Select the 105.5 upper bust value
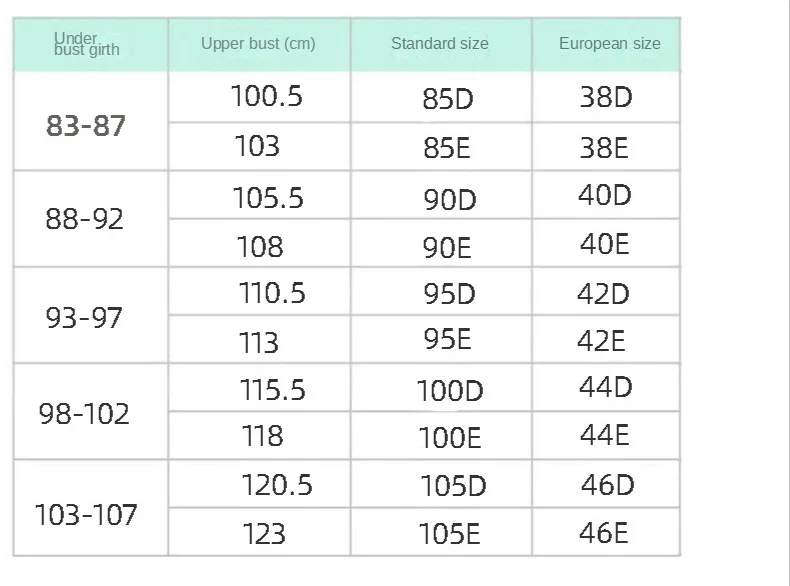The width and height of the screenshot is (790, 586). coord(268,198)
